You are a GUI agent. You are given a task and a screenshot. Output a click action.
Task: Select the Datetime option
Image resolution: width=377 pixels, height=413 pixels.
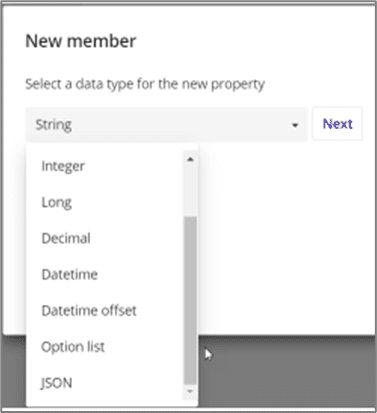tap(70, 275)
